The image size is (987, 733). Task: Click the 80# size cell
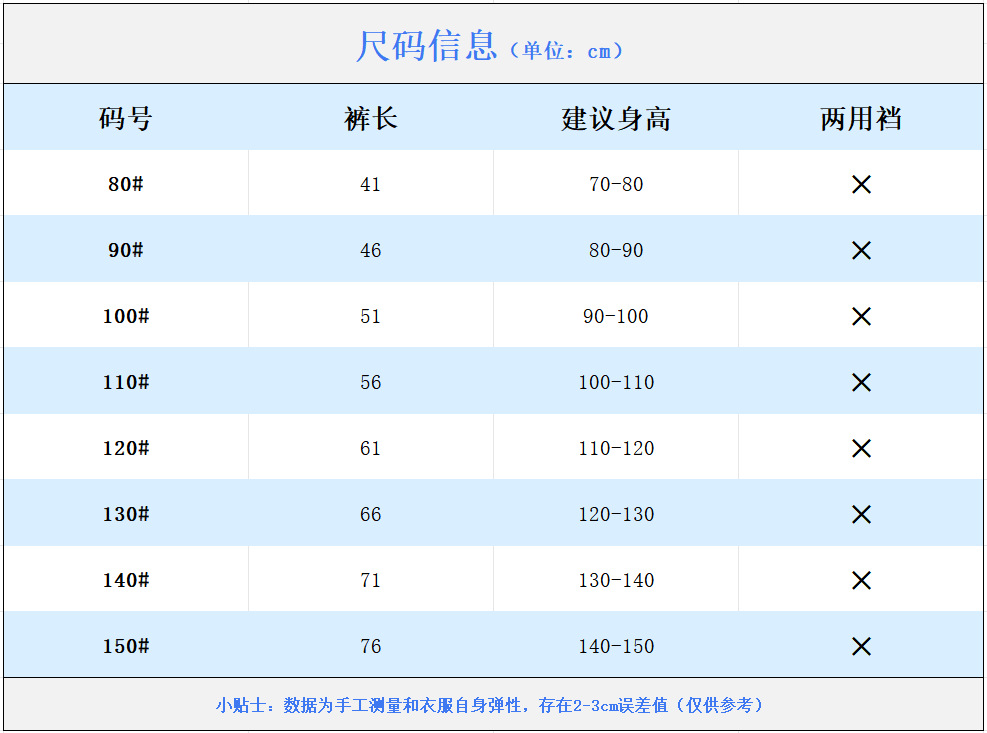point(125,184)
